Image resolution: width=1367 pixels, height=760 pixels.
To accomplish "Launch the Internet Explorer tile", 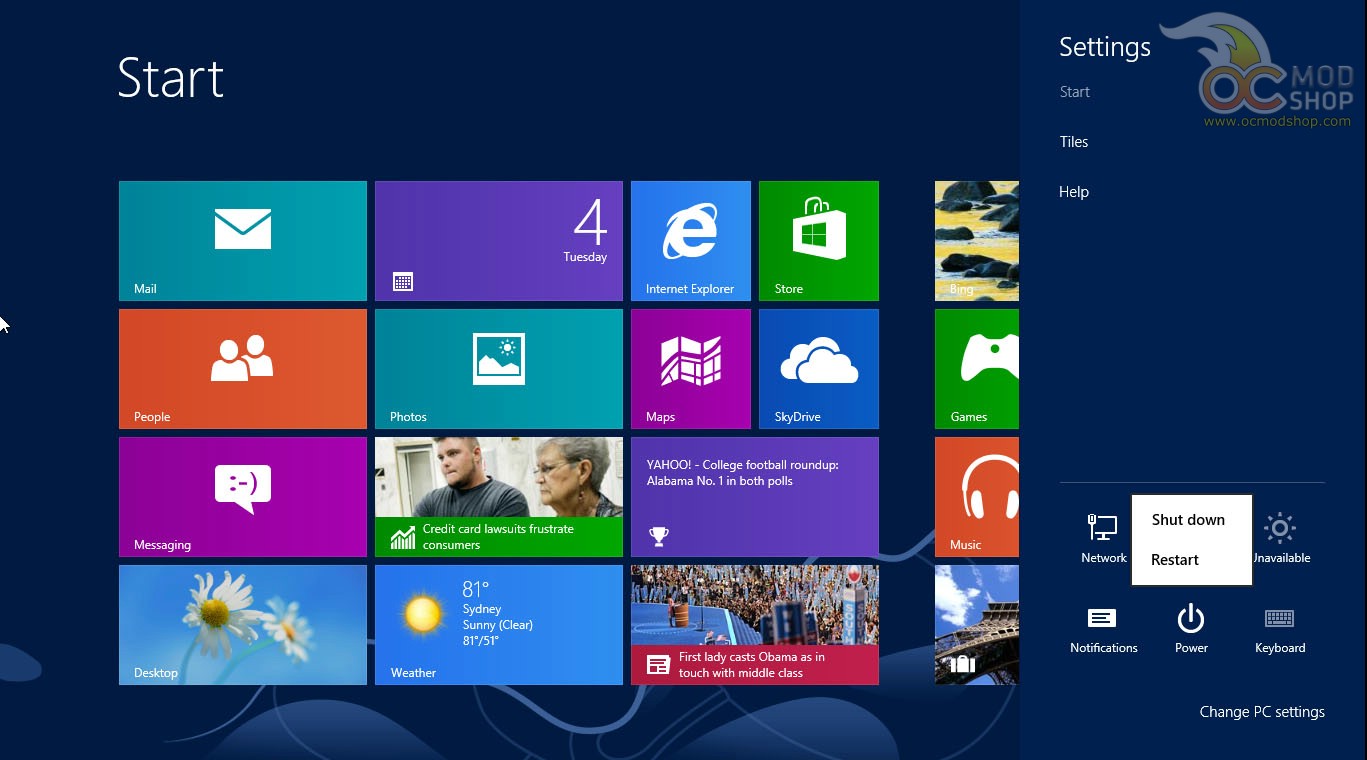I will (x=691, y=241).
